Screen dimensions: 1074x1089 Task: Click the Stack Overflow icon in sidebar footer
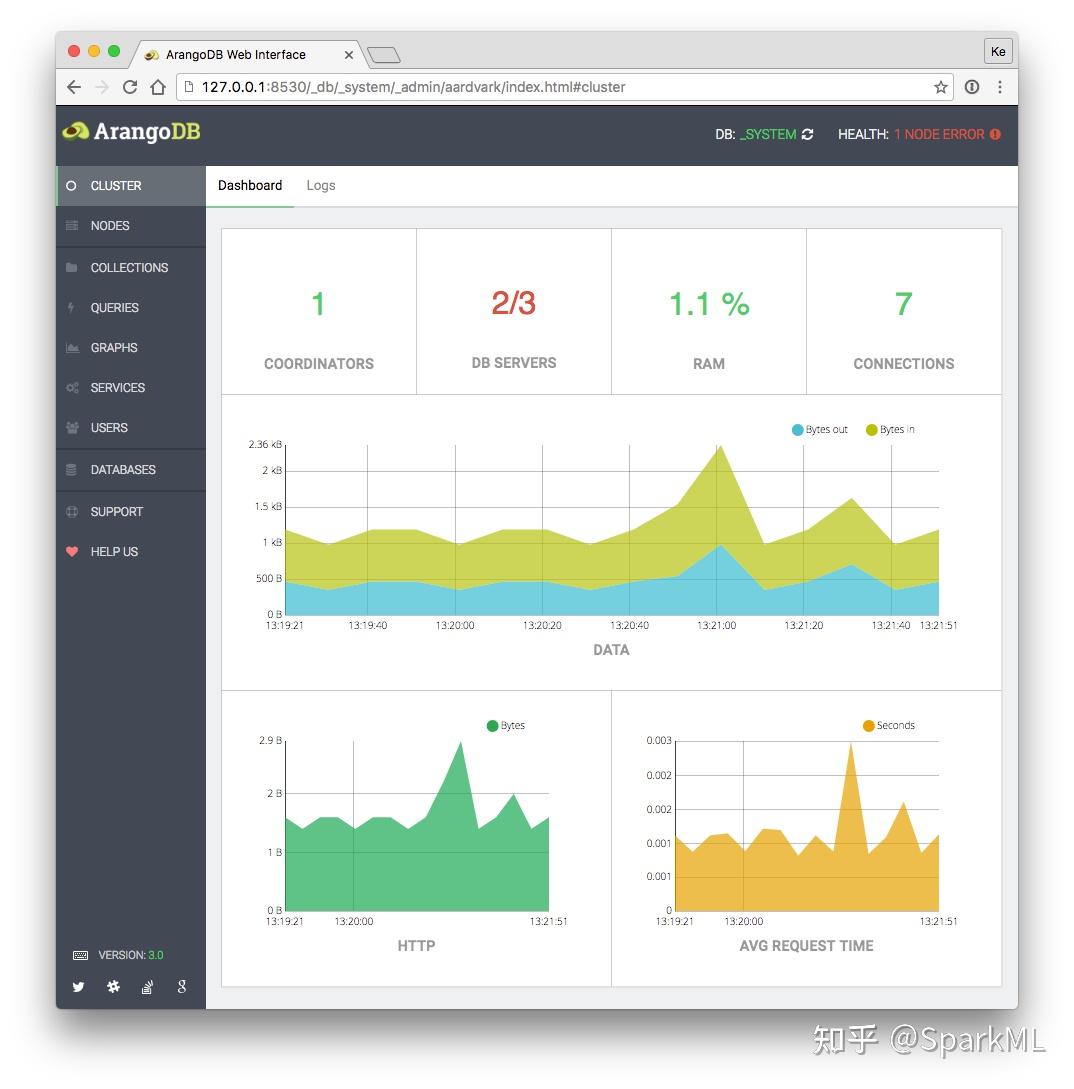tap(147, 987)
